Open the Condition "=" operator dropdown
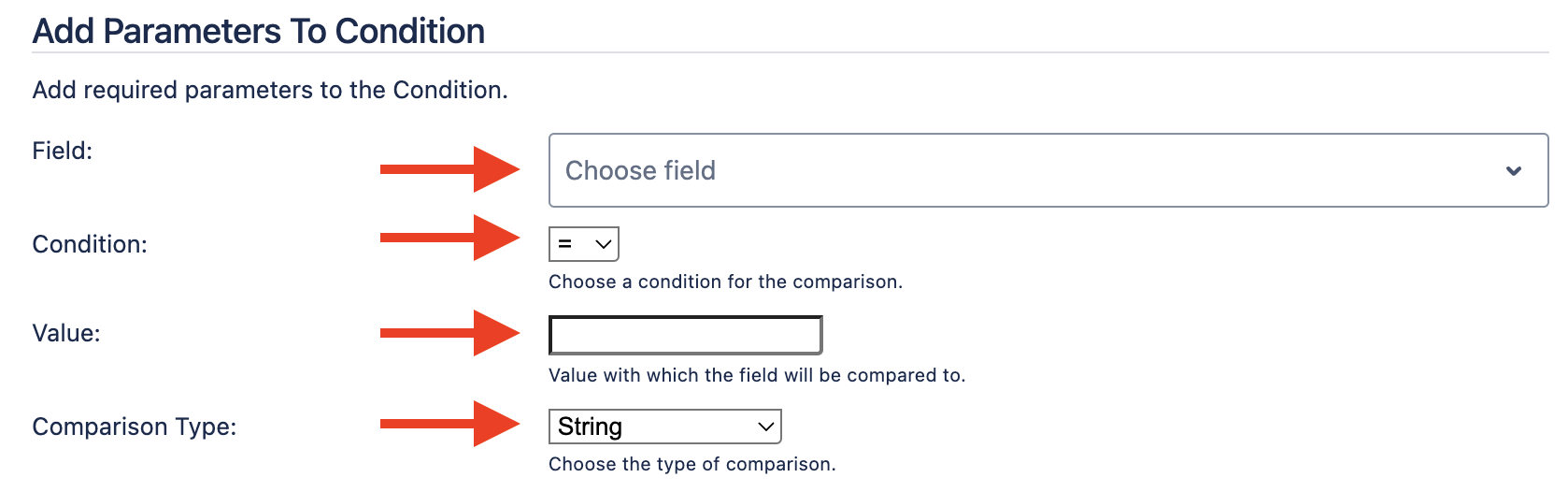The width and height of the screenshot is (1568, 492). [x=583, y=244]
